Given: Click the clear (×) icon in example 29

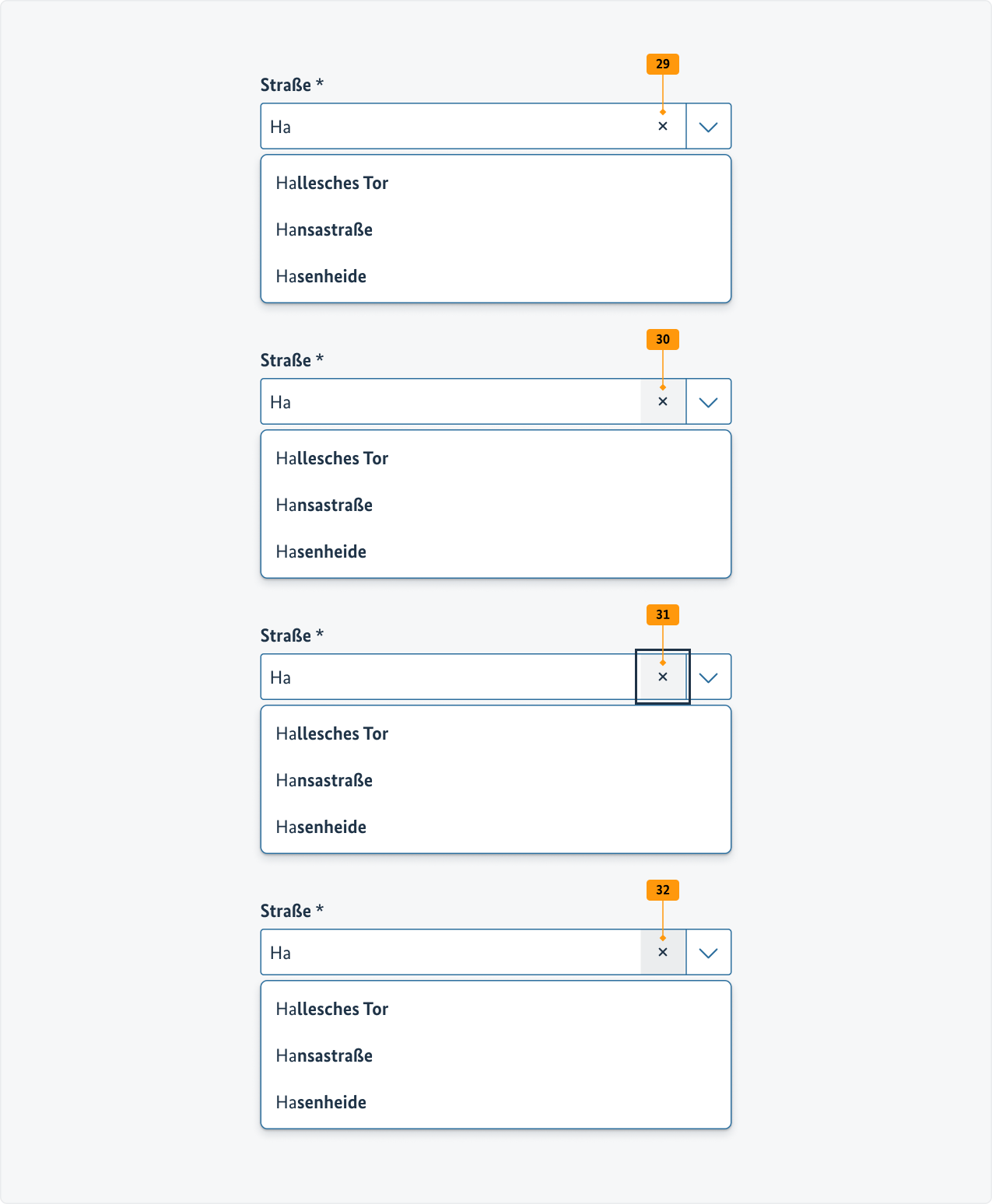Looking at the screenshot, I should click(x=662, y=126).
